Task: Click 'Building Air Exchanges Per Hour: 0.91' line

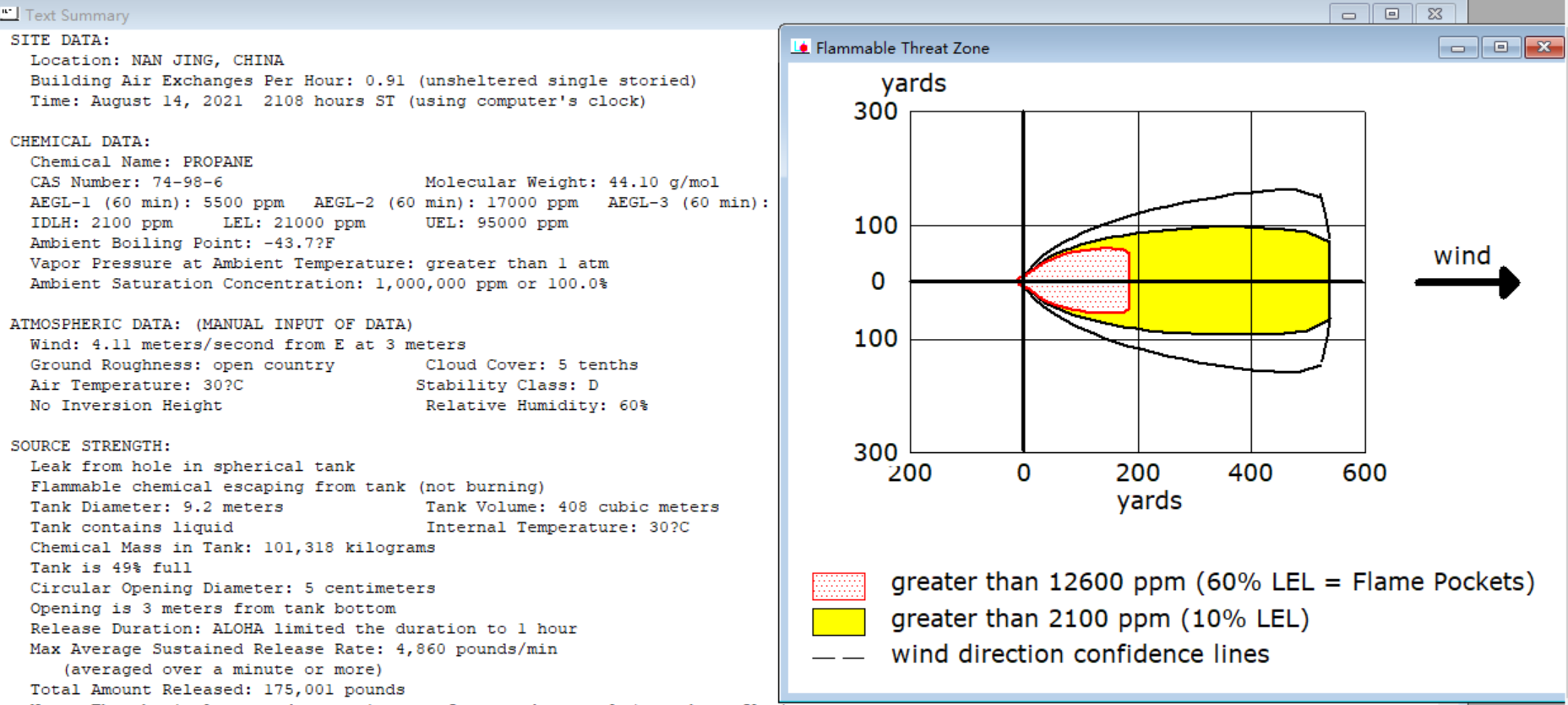Action: tap(363, 80)
